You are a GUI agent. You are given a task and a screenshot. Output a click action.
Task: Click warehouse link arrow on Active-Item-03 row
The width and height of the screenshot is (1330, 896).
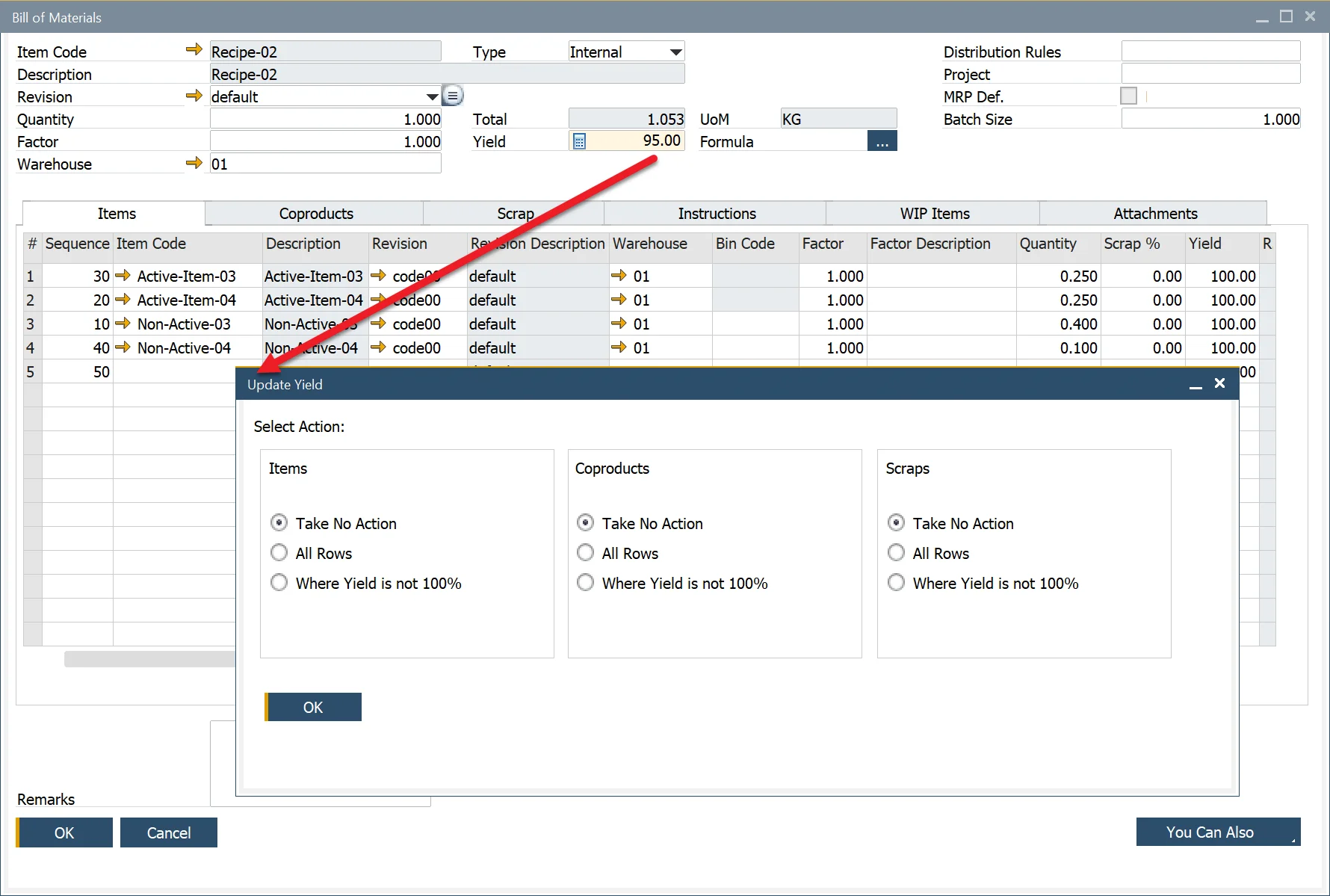point(620,276)
